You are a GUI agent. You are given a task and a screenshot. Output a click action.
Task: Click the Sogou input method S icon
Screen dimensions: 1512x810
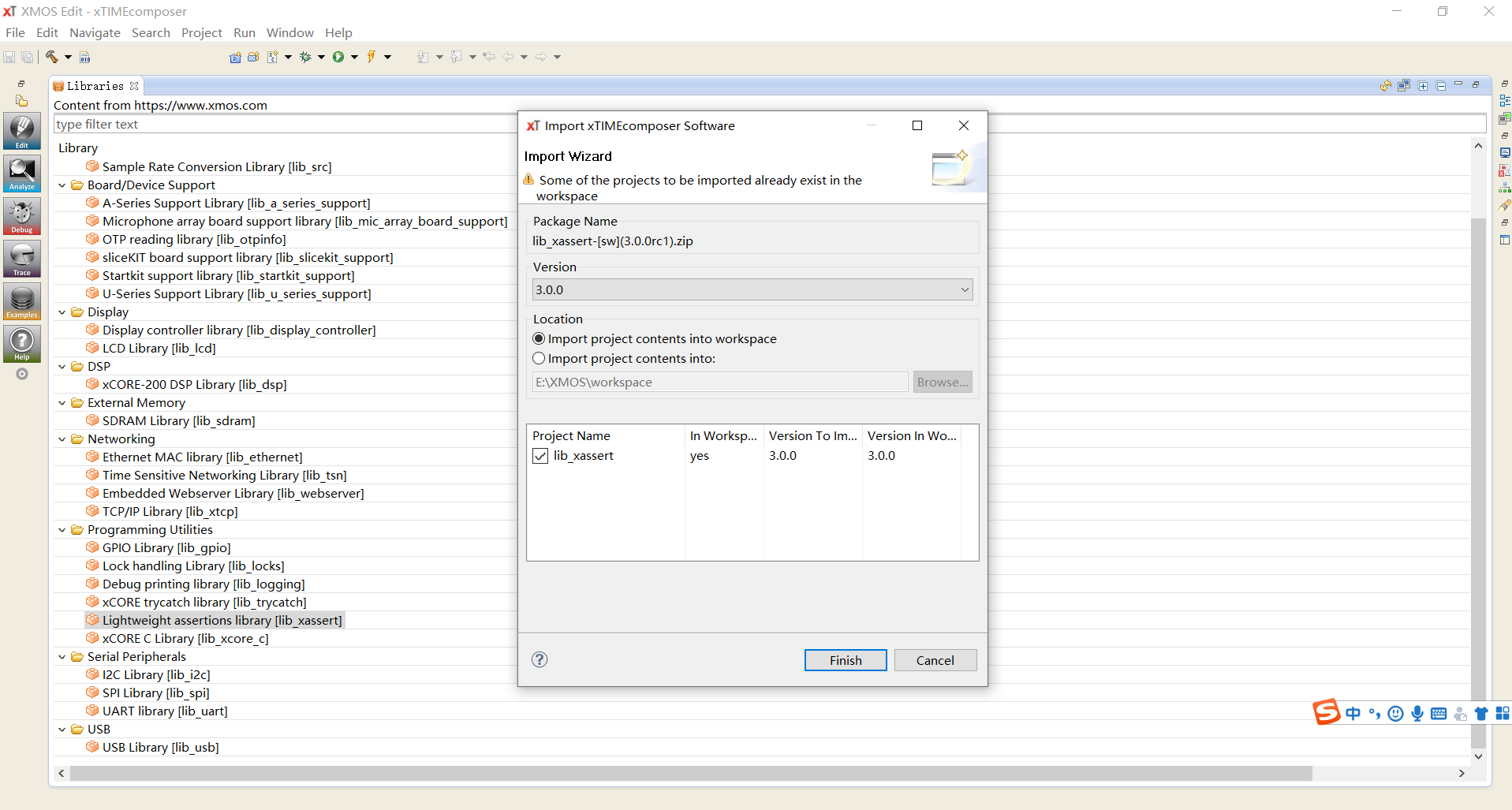click(x=1326, y=711)
